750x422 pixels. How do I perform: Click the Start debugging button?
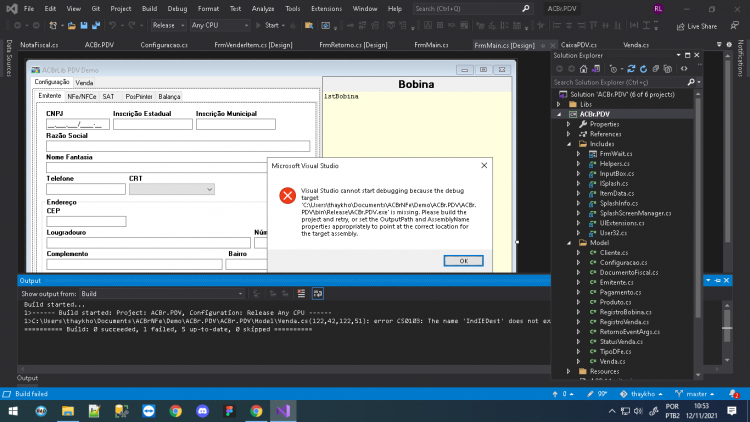pos(271,25)
